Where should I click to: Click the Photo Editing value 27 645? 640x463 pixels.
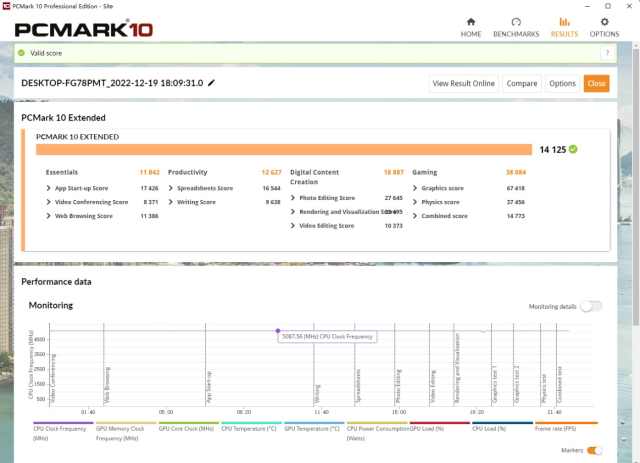[393, 198]
